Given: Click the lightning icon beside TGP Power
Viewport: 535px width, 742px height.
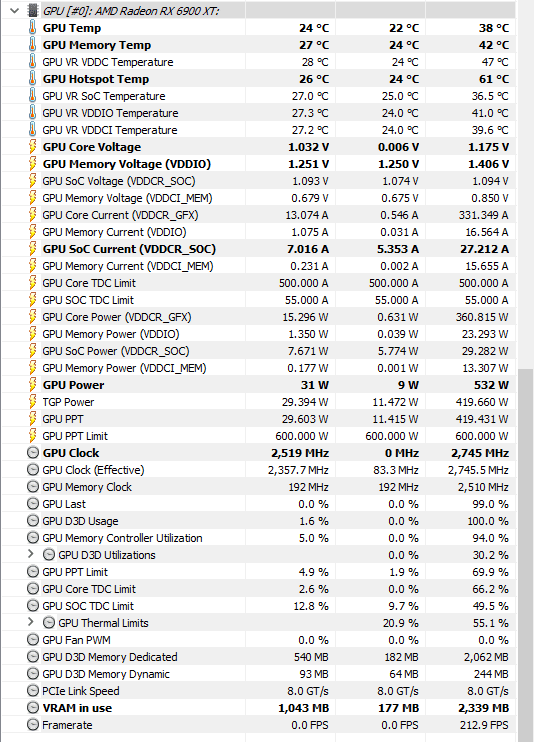Looking at the screenshot, I should click(32, 402).
